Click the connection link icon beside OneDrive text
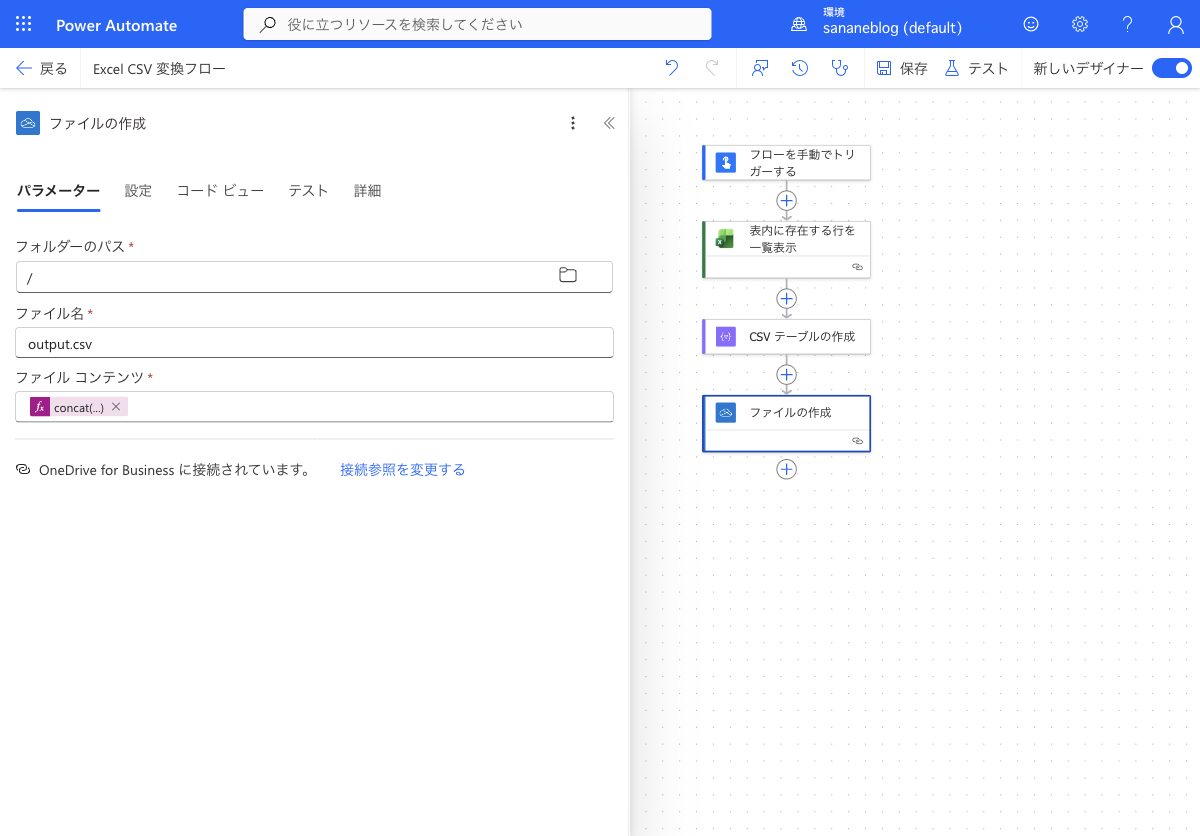 point(23,469)
